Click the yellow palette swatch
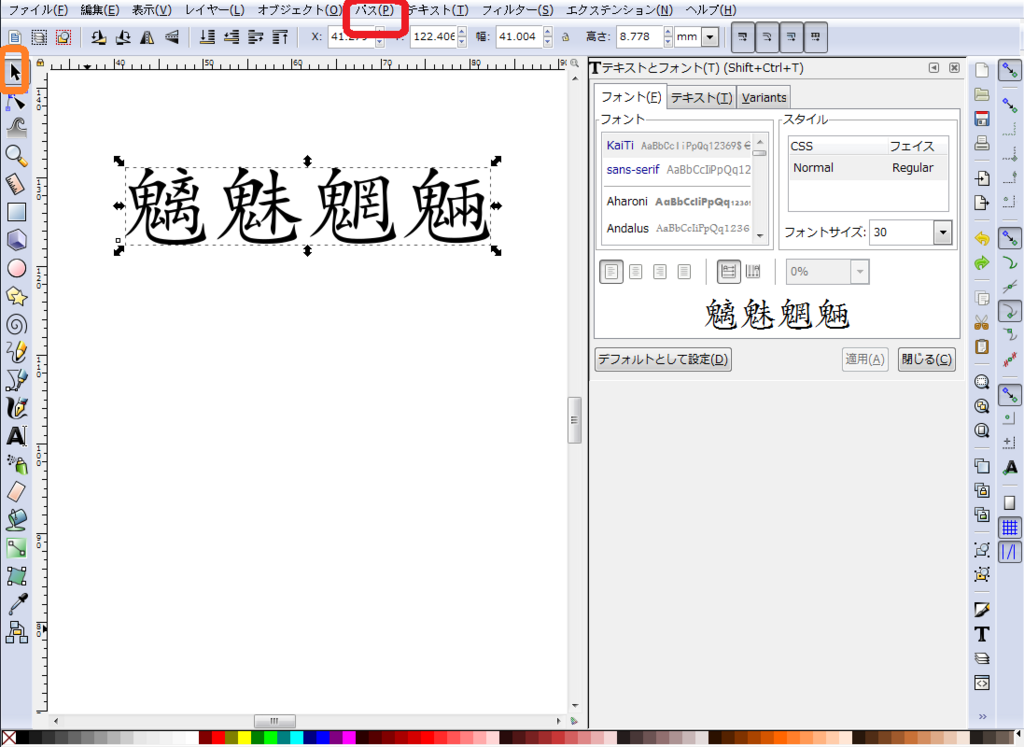The width and height of the screenshot is (1024, 747). tap(244, 738)
